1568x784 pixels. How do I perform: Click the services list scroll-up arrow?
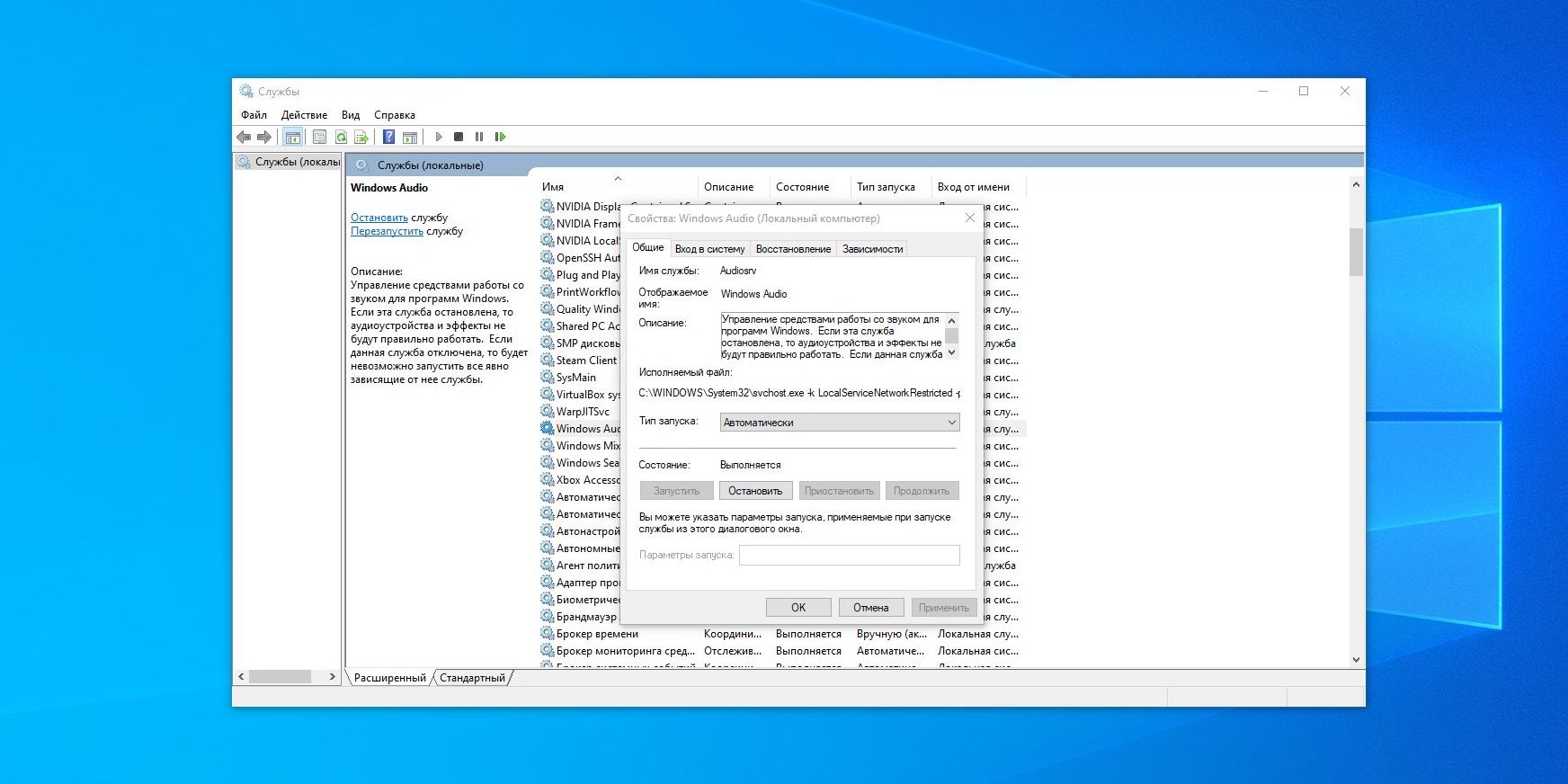click(1356, 184)
